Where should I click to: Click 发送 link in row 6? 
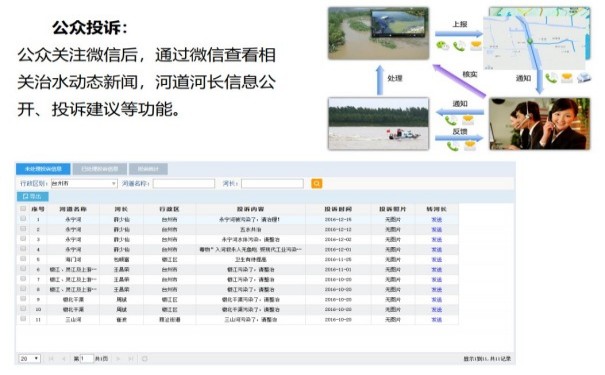(436, 270)
